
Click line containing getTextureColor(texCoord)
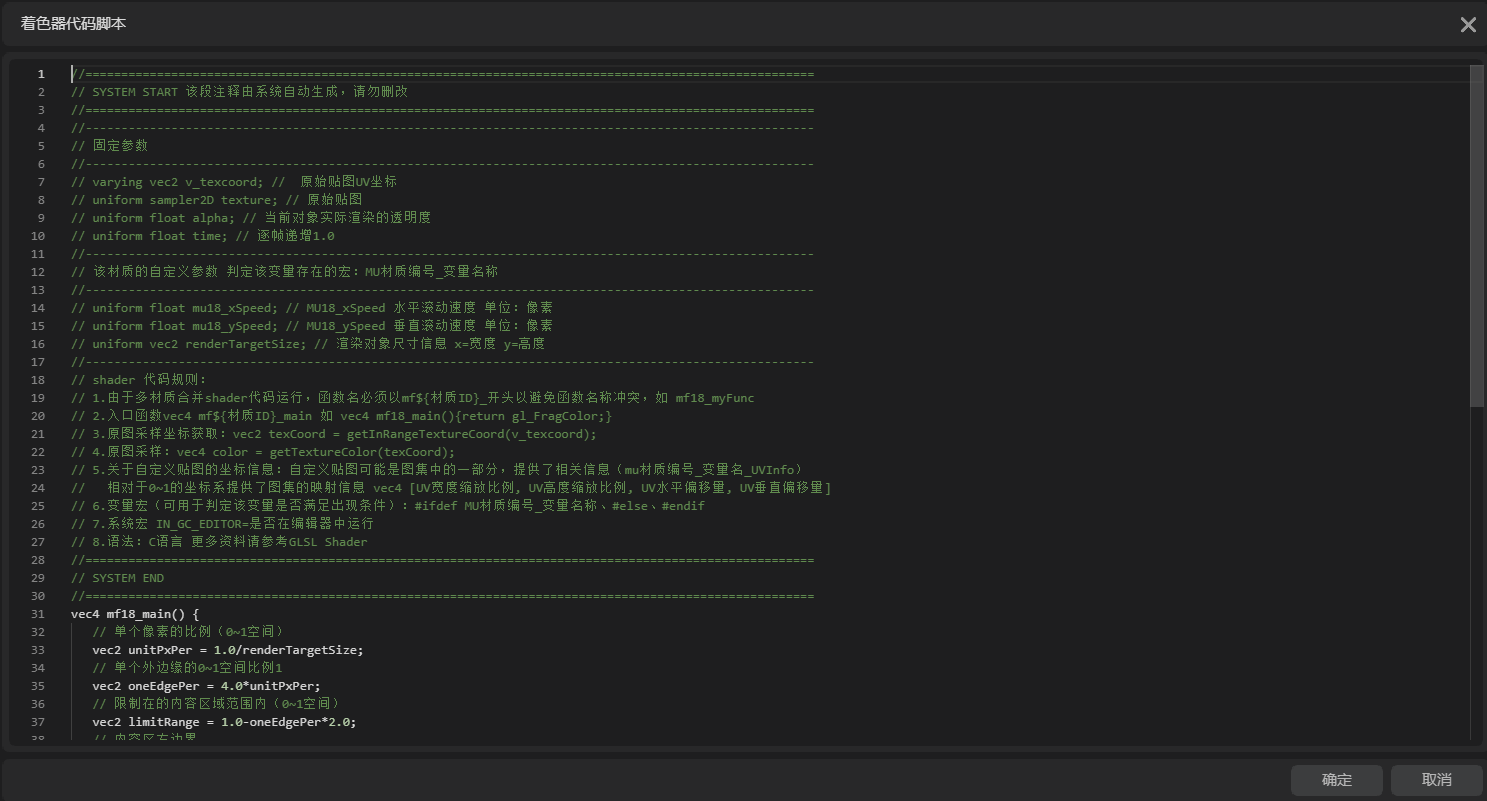(x=262, y=452)
